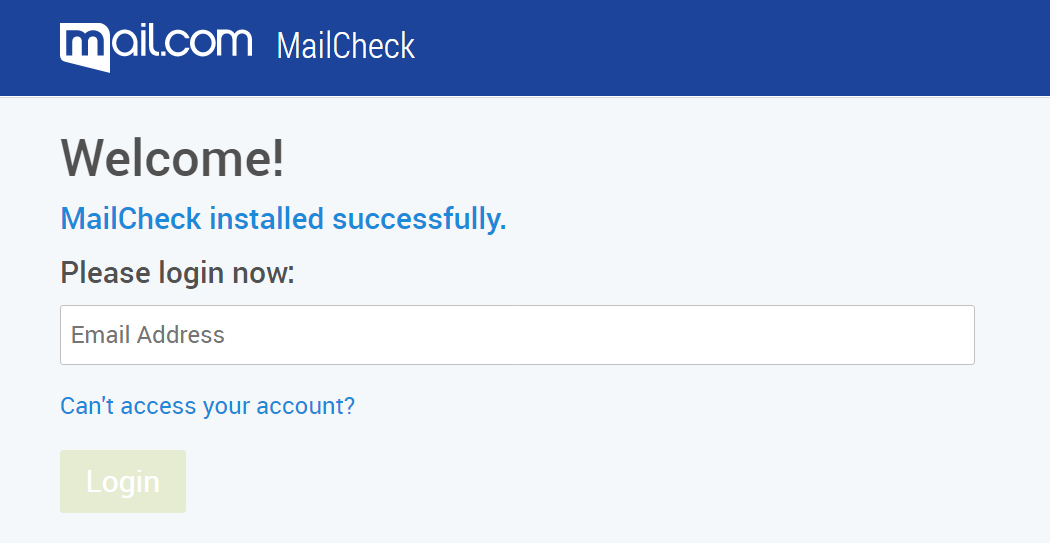Click the "MailCheck installed successfully." message

[x=283, y=219]
